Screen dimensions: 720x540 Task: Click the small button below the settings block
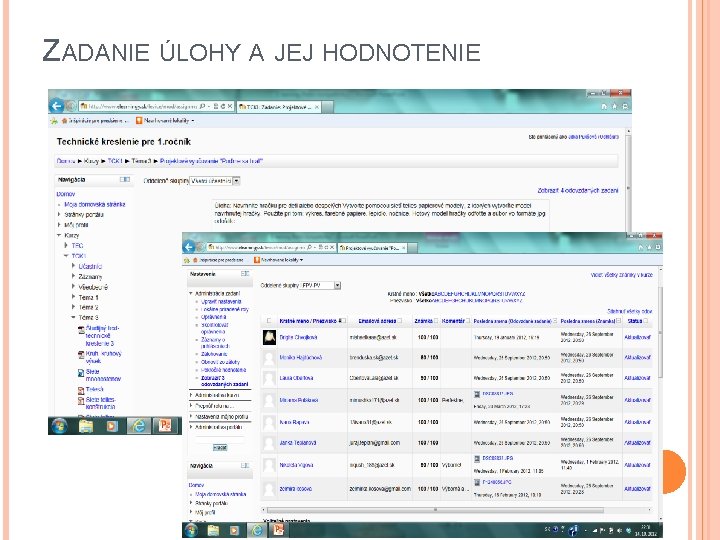coord(220,447)
